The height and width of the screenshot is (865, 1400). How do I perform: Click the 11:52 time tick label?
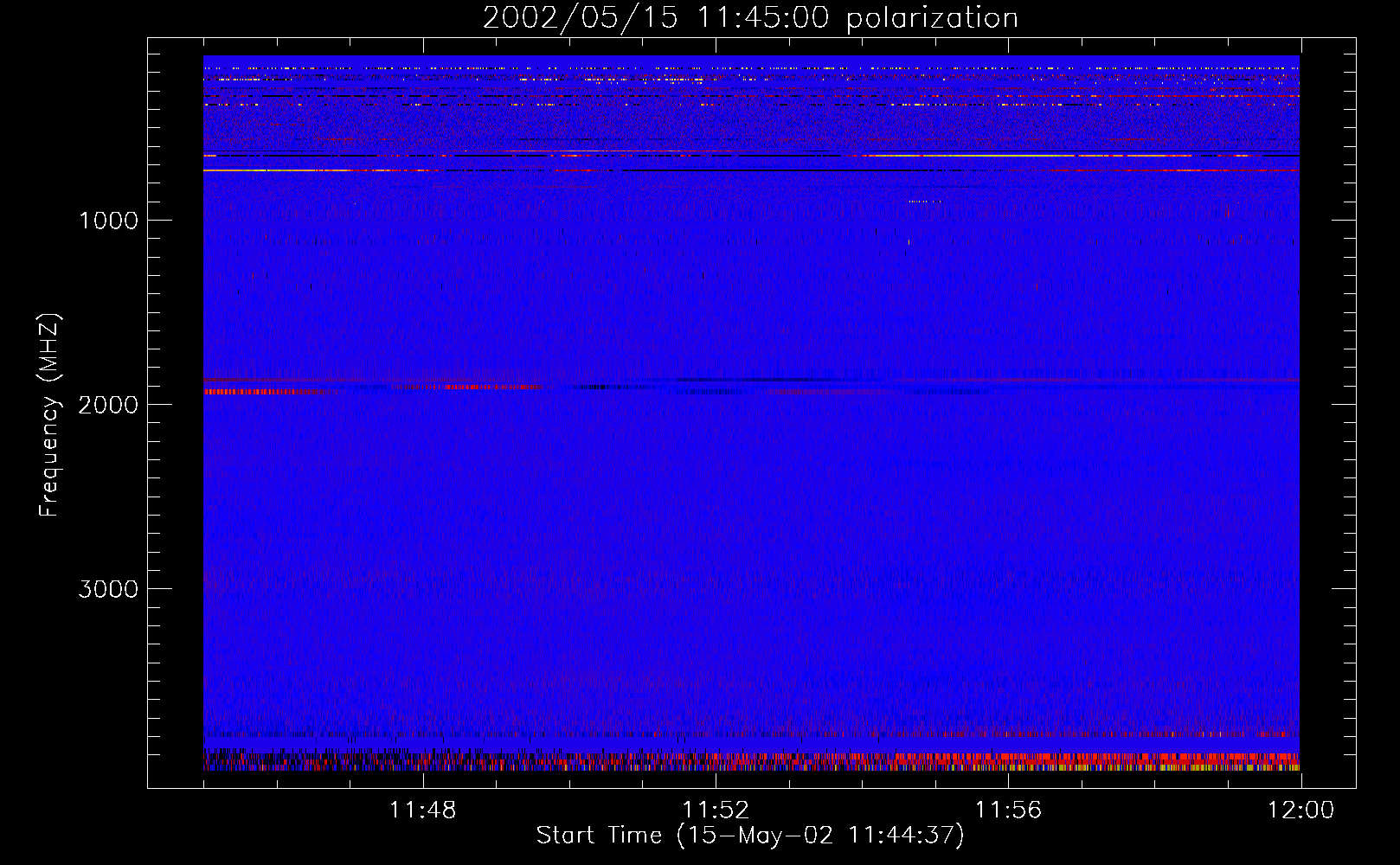pyautogui.click(x=716, y=811)
